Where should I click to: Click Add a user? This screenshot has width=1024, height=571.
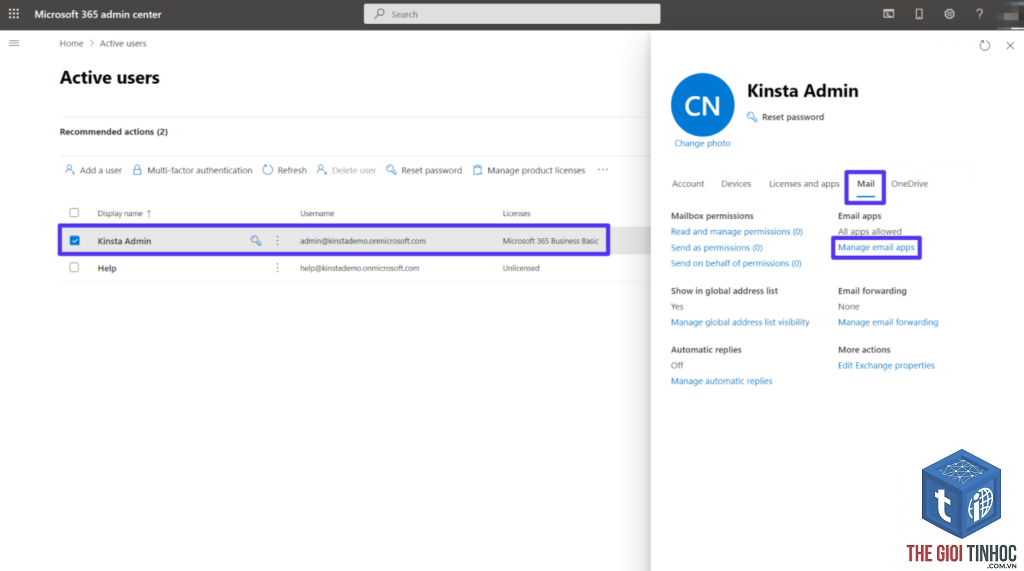pos(93,170)
